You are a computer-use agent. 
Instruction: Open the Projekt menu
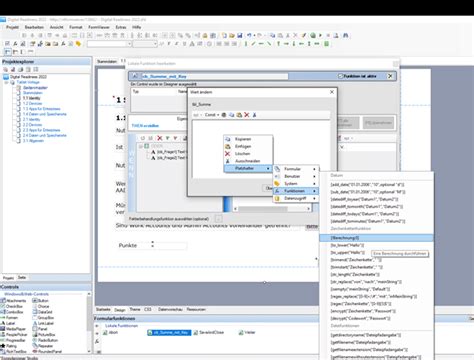(x=12, y=27)
